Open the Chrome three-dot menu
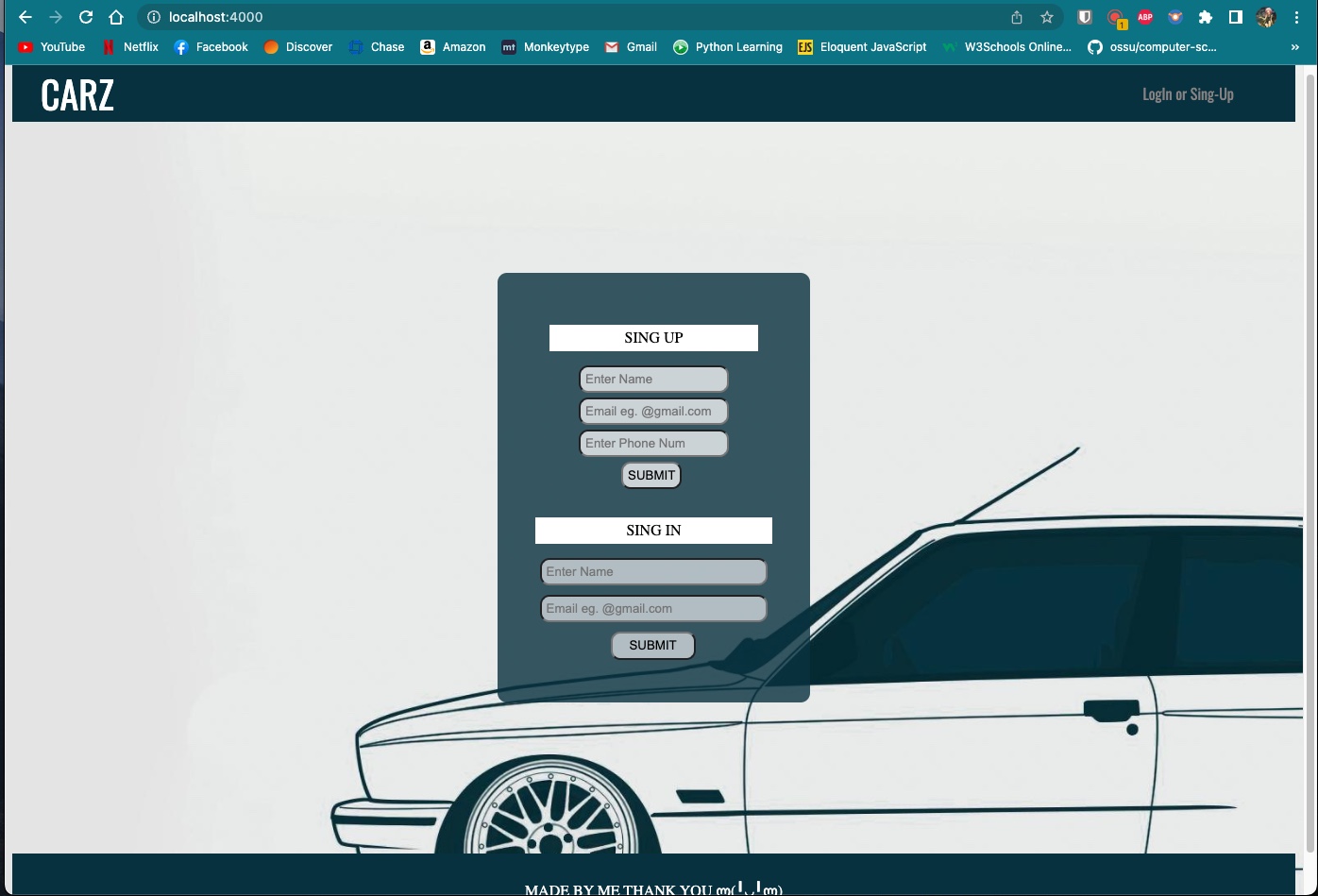Screen dimensions: 1318x896 pos(1296,17)
